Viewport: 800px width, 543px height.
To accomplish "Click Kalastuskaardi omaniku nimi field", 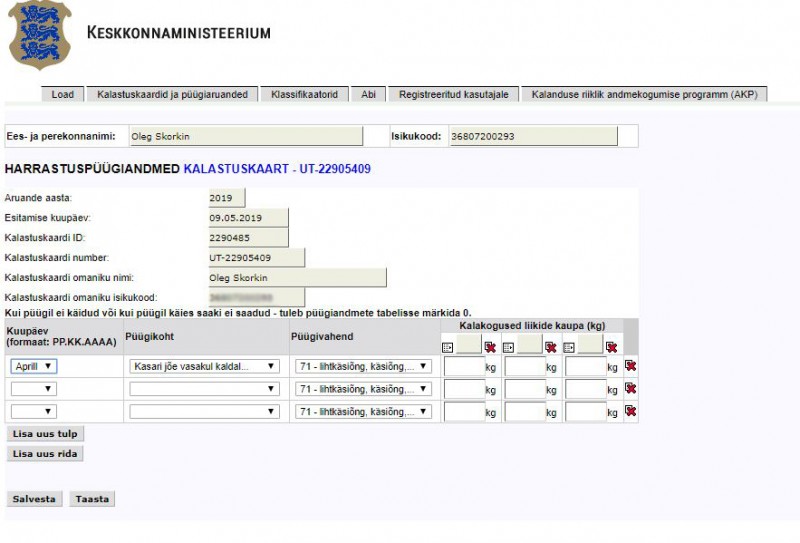I will pos(297,278).
